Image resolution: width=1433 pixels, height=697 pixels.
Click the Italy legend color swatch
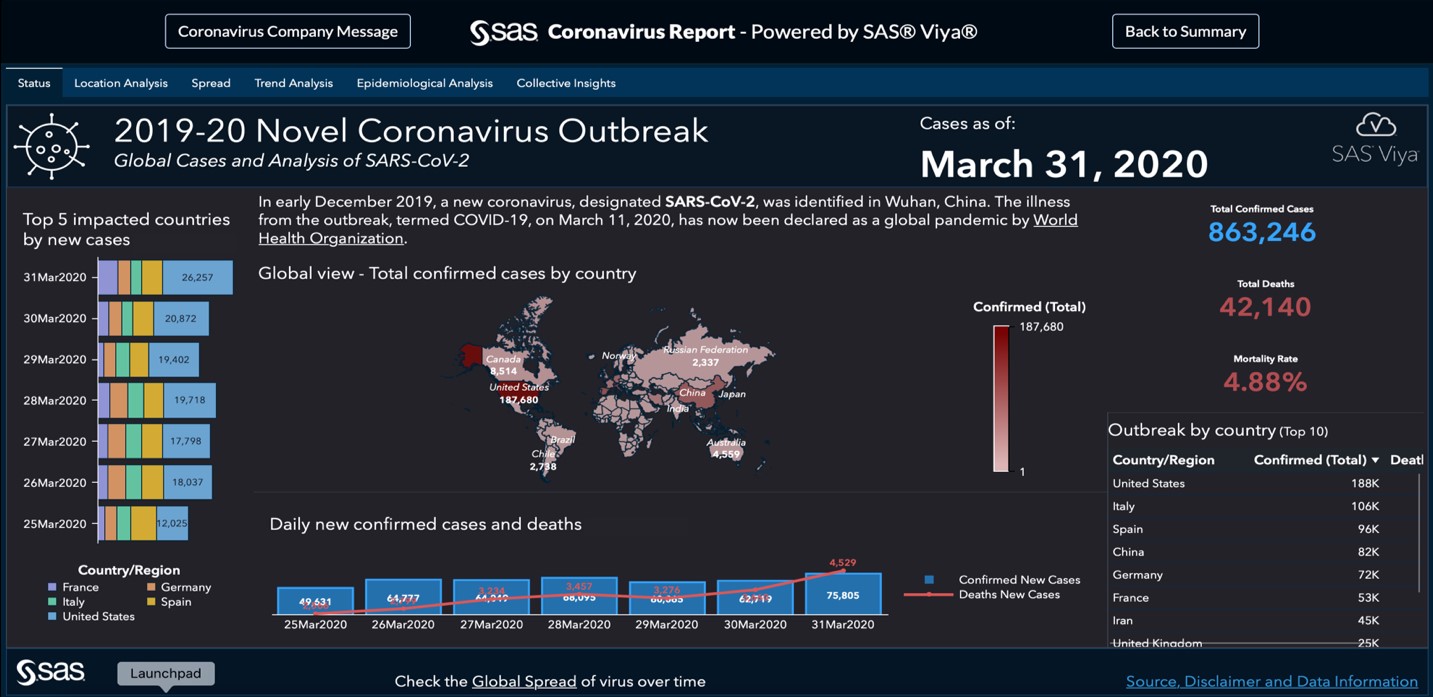(52, 602)
